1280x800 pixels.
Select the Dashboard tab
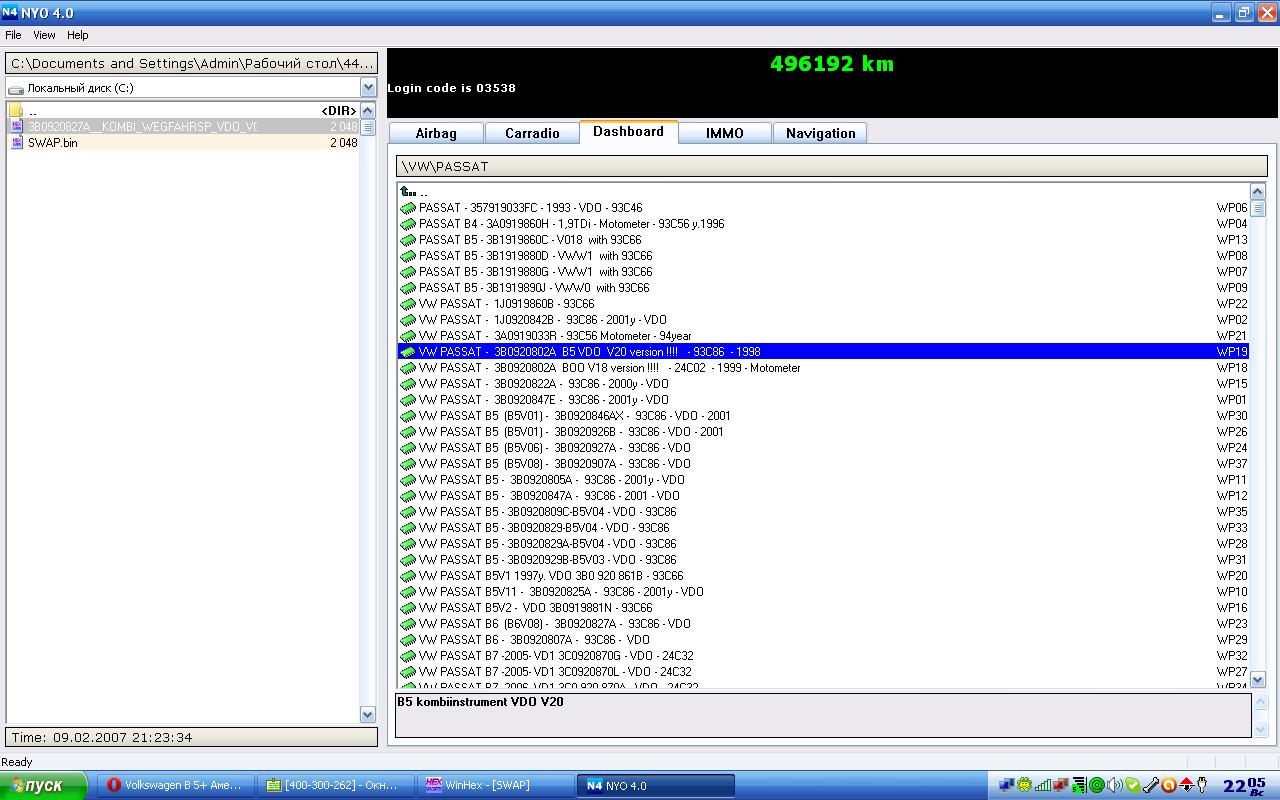click(628, 132)
